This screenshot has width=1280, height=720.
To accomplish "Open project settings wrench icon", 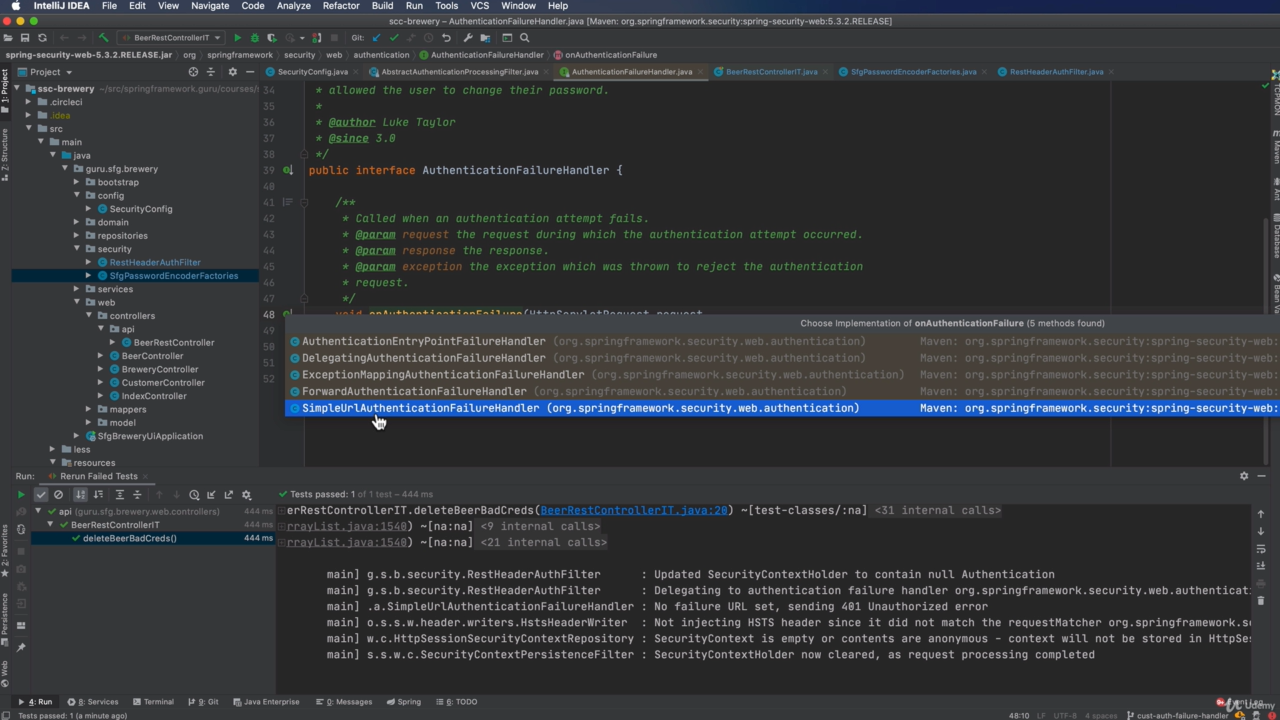I will click(x=467, y=38).
